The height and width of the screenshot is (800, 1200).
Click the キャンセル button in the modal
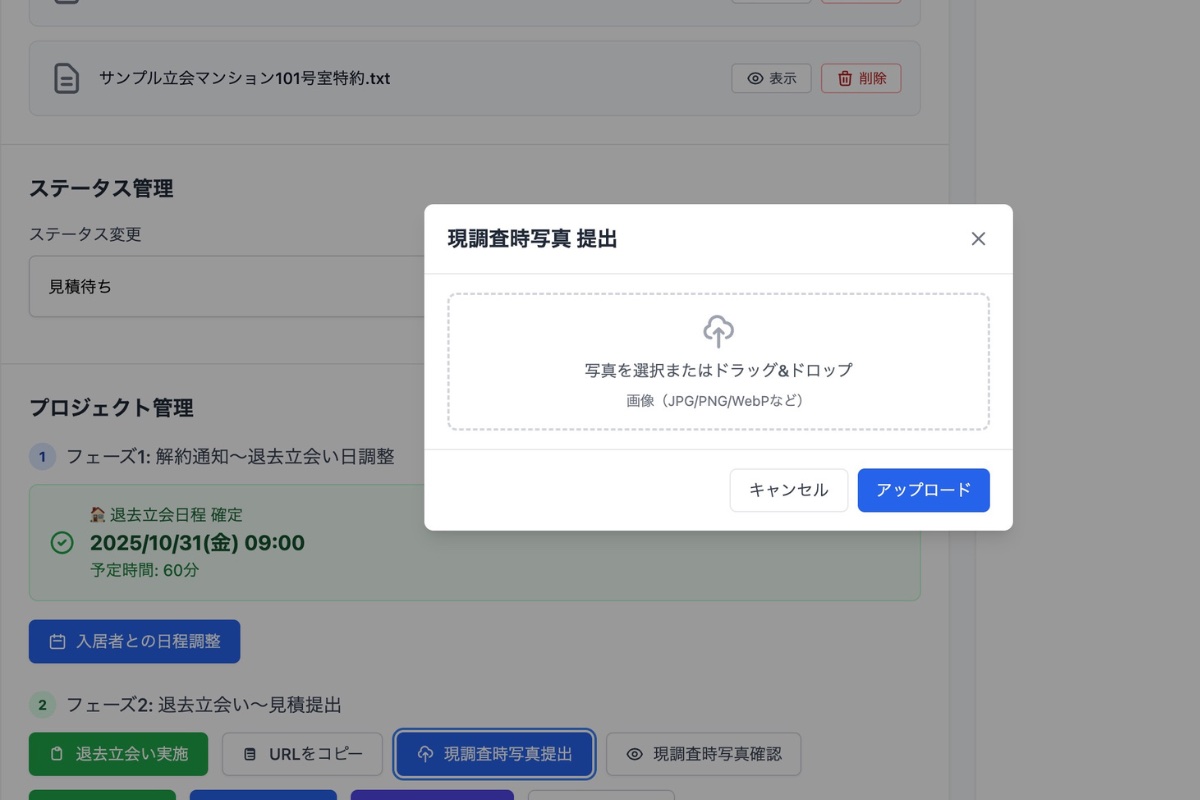click(788, 490)
